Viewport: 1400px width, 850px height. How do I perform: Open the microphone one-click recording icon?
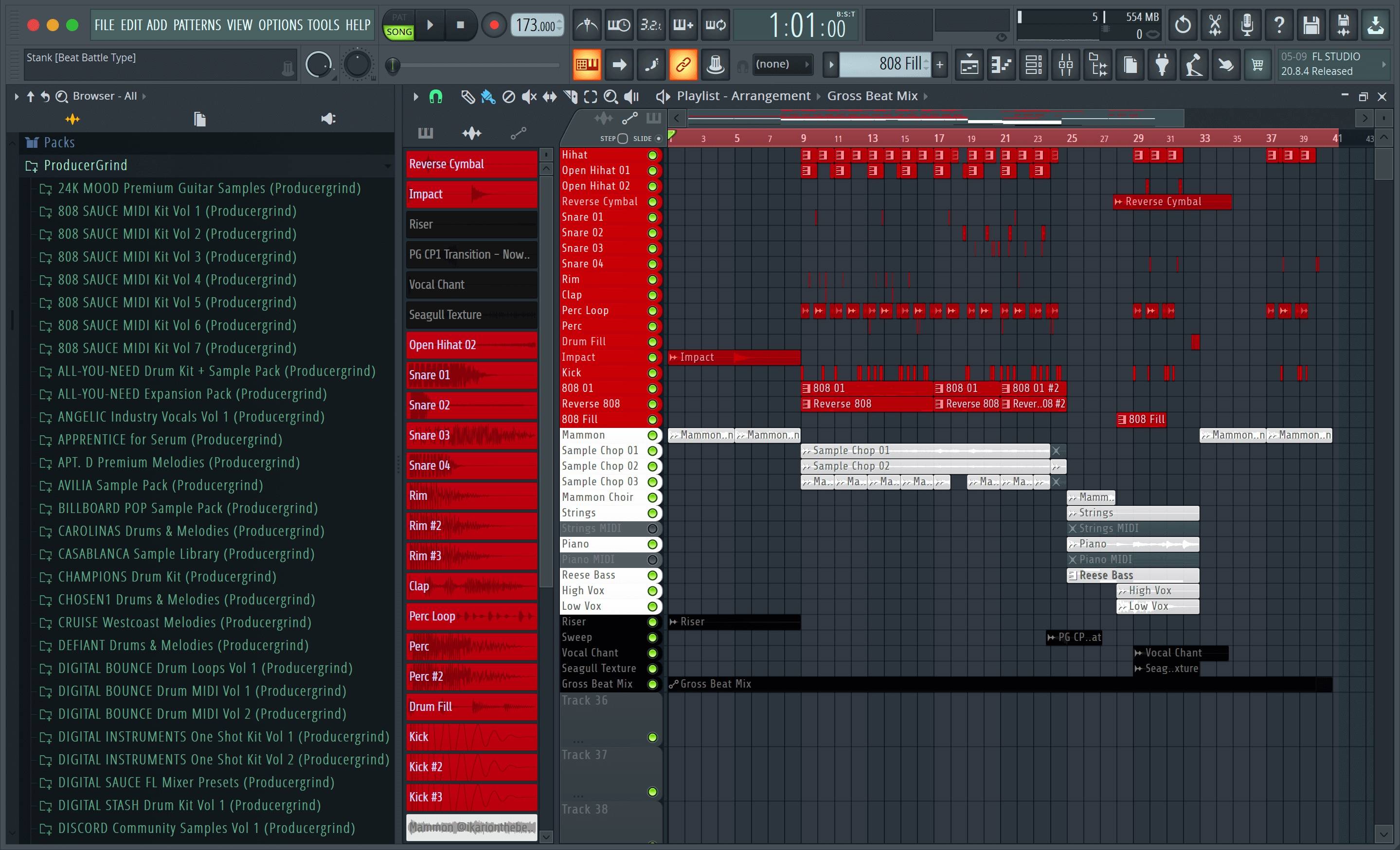click(x=1247, y=25)
